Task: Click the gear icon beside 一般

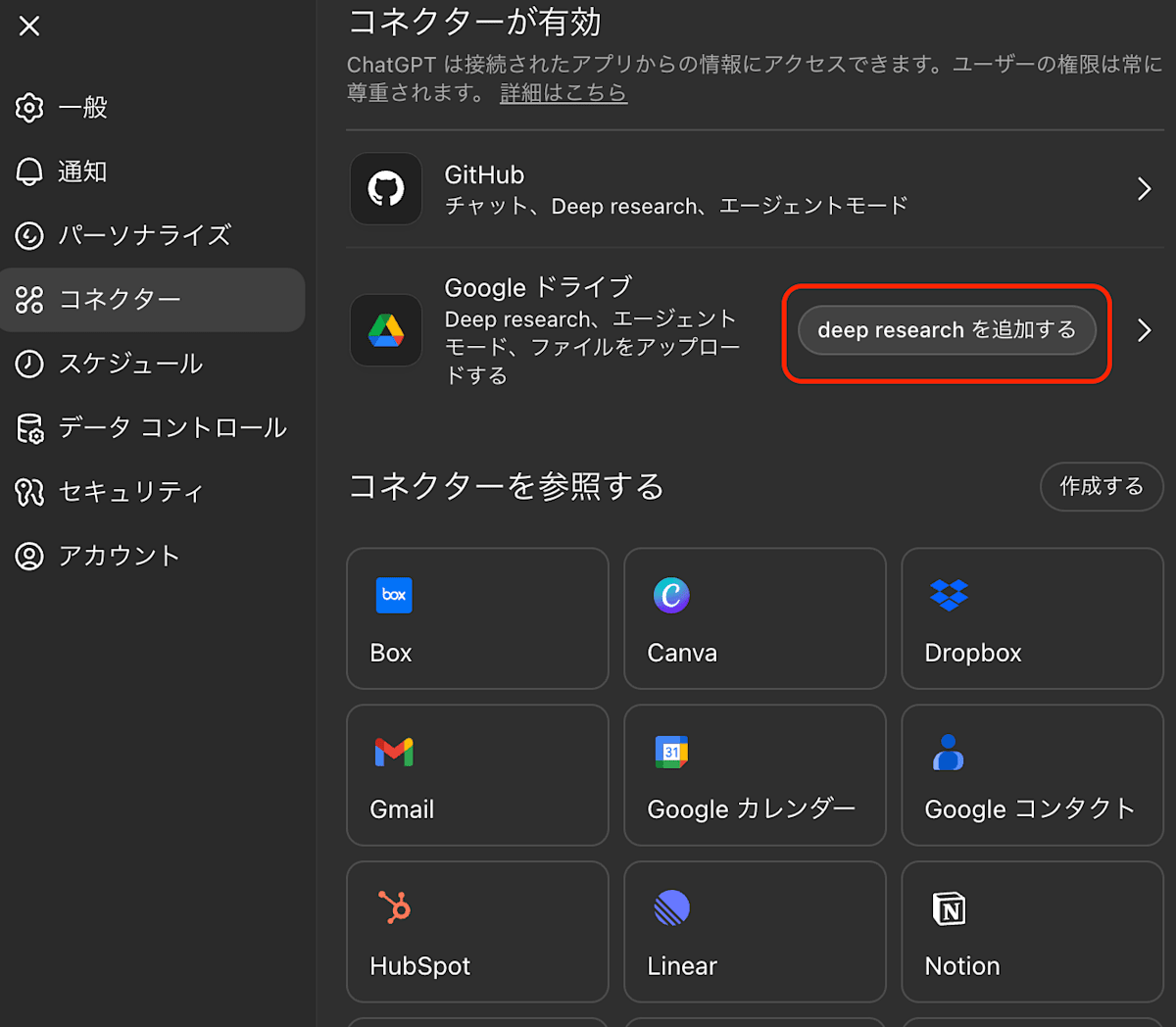Action: click(x=29, y=108)
